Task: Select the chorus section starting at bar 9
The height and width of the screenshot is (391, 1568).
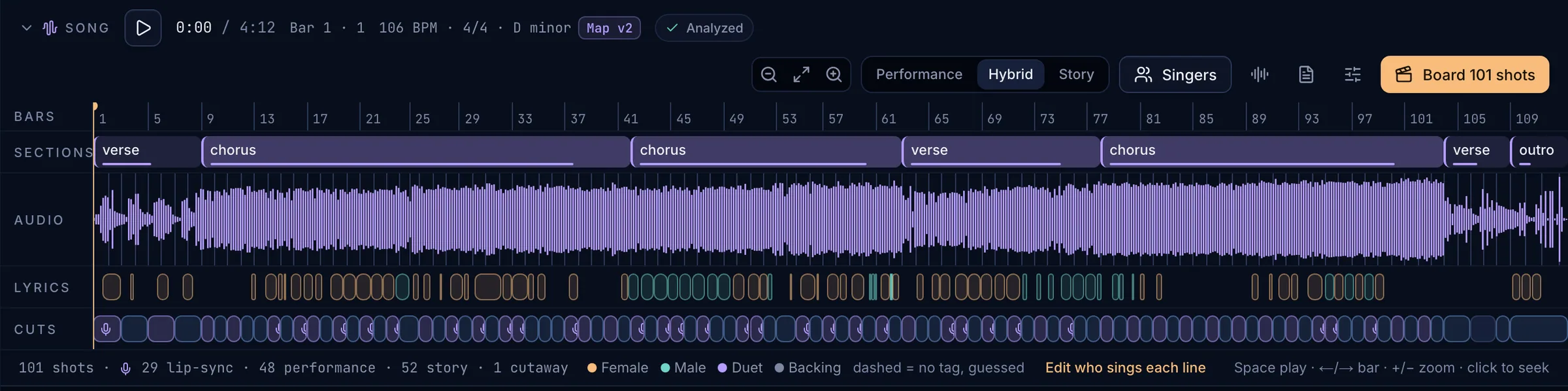Action: (x=416, y=152)
